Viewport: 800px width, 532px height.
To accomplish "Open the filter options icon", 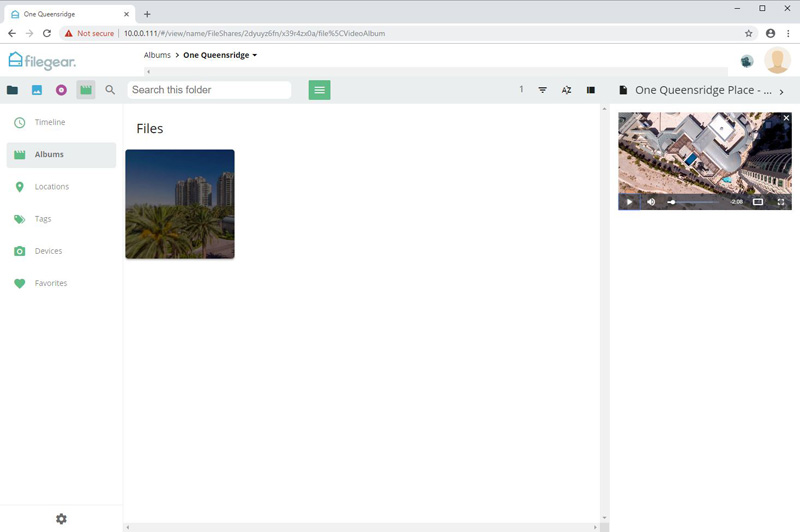I will 542,90.
